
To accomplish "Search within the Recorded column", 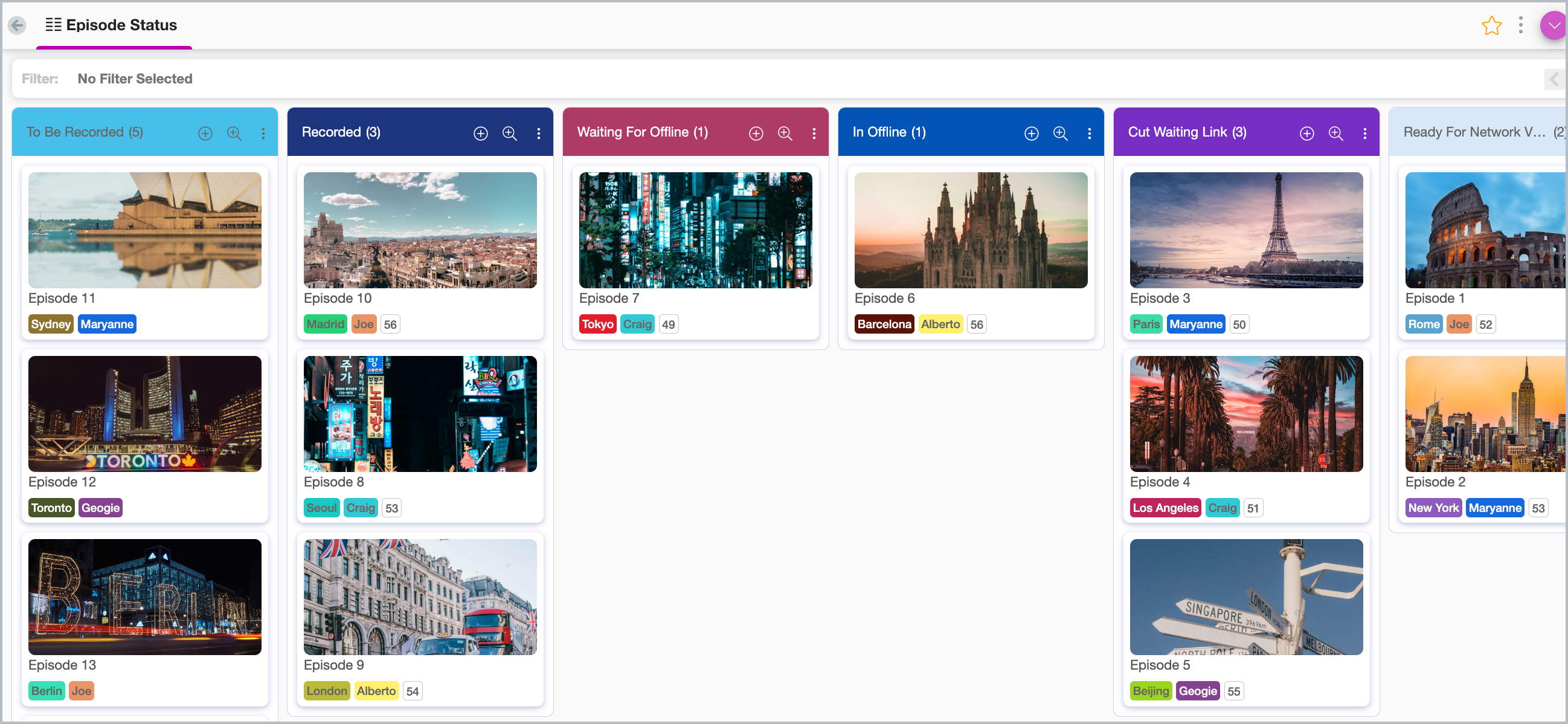I will [509, 134].
